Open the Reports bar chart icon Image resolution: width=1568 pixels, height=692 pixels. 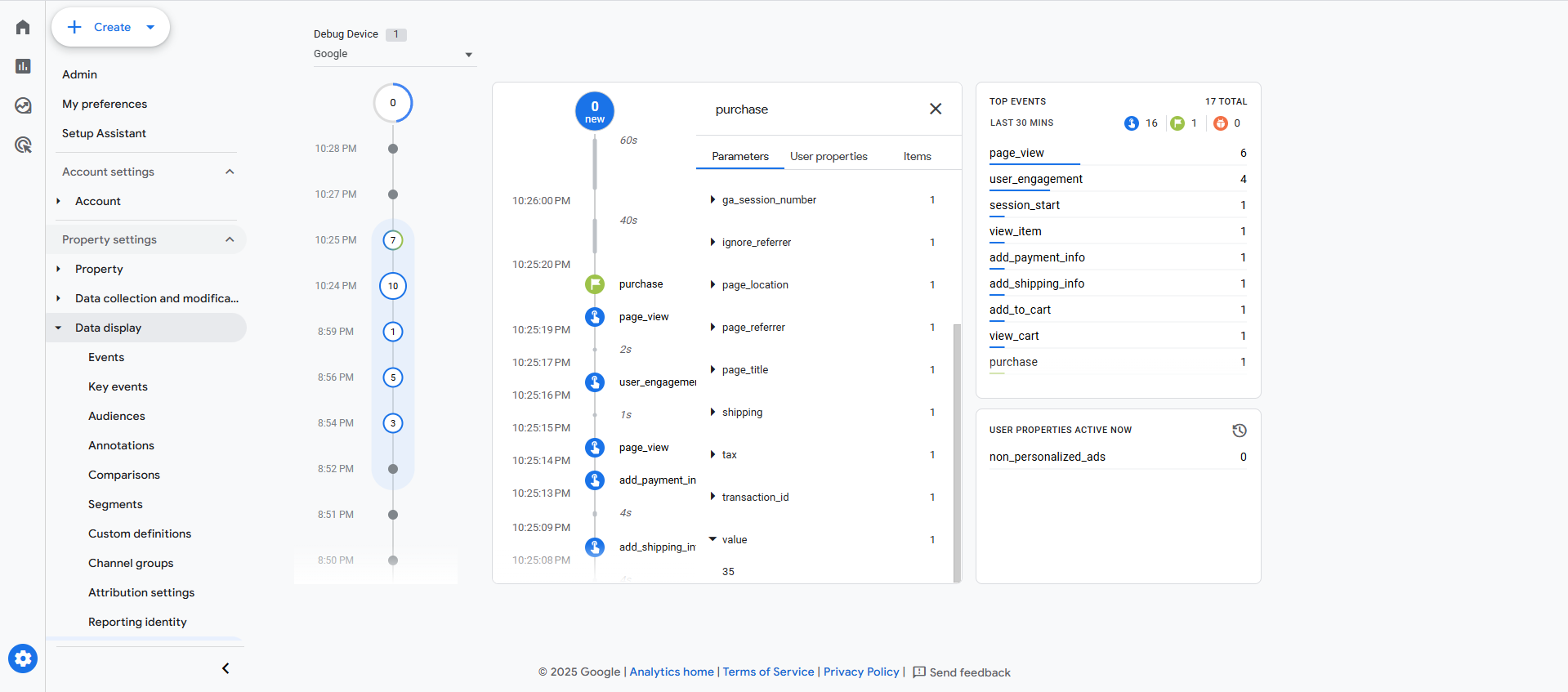point(23,66)
